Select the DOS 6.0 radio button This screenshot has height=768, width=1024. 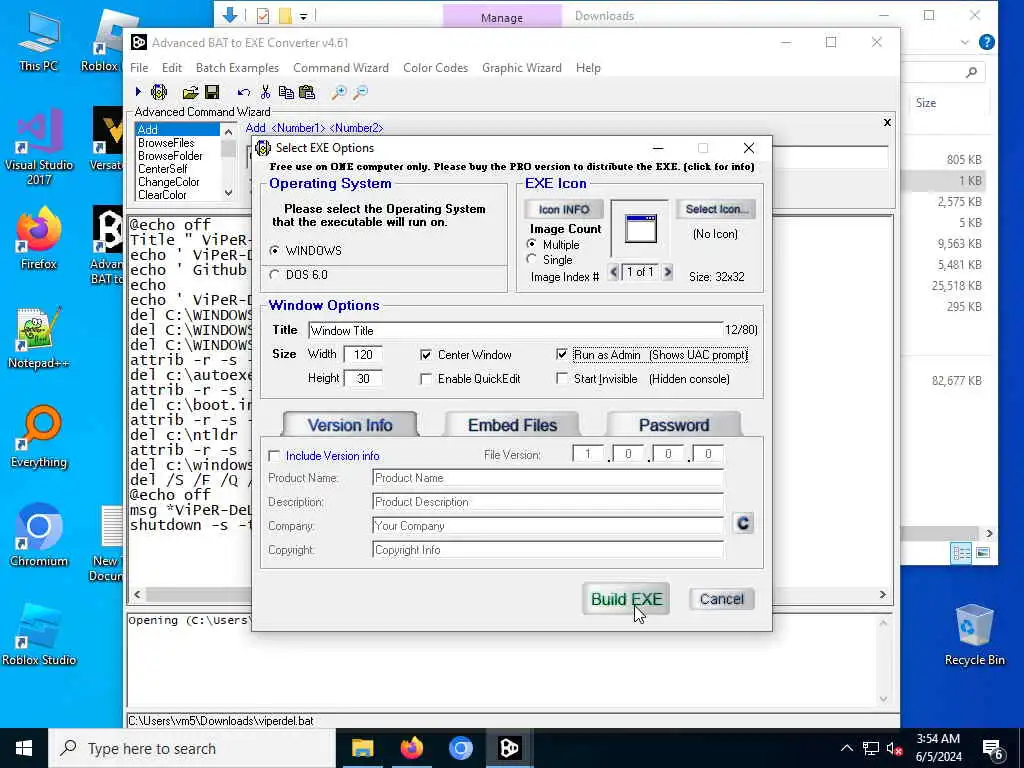(x=274, y=275)
